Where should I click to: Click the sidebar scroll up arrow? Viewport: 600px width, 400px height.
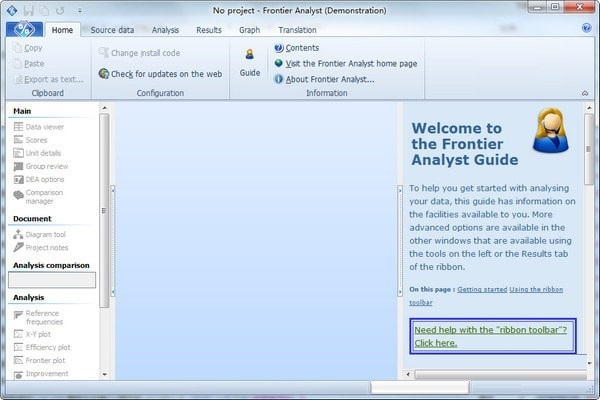(104, 108)
